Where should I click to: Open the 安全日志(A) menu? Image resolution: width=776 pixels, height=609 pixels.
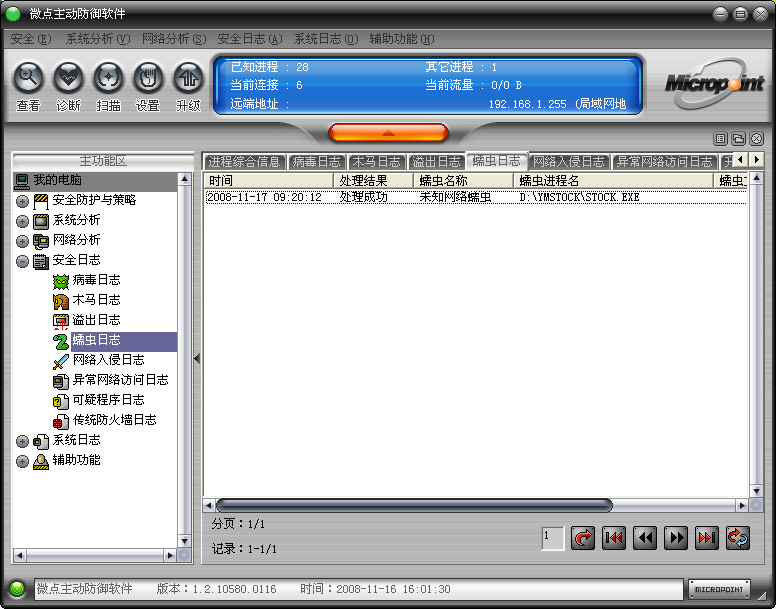pos(250,39)
